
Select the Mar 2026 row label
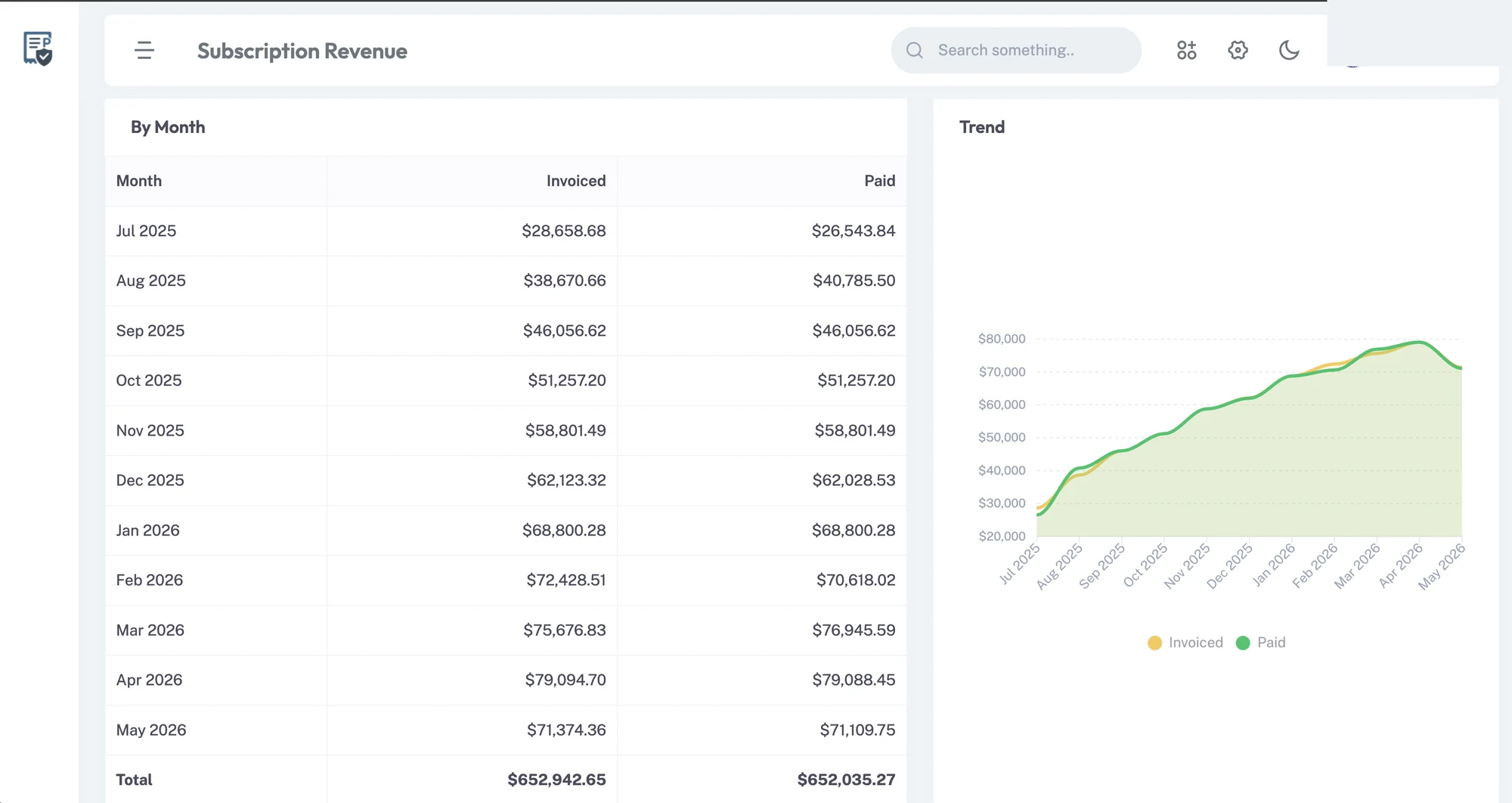[x=150, y=630]
